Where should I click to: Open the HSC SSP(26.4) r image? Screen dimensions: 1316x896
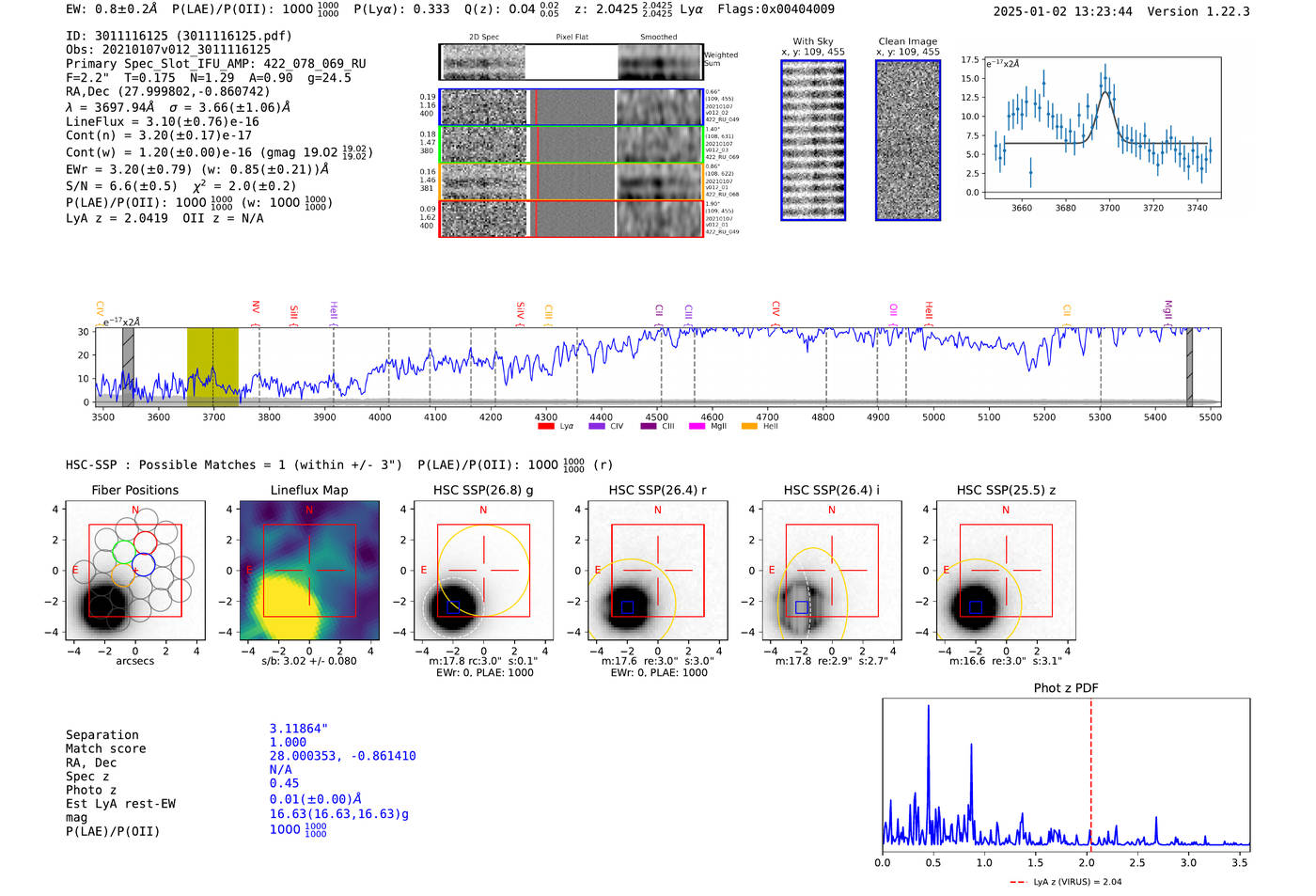pyautogui.click(x=658, y=571)
